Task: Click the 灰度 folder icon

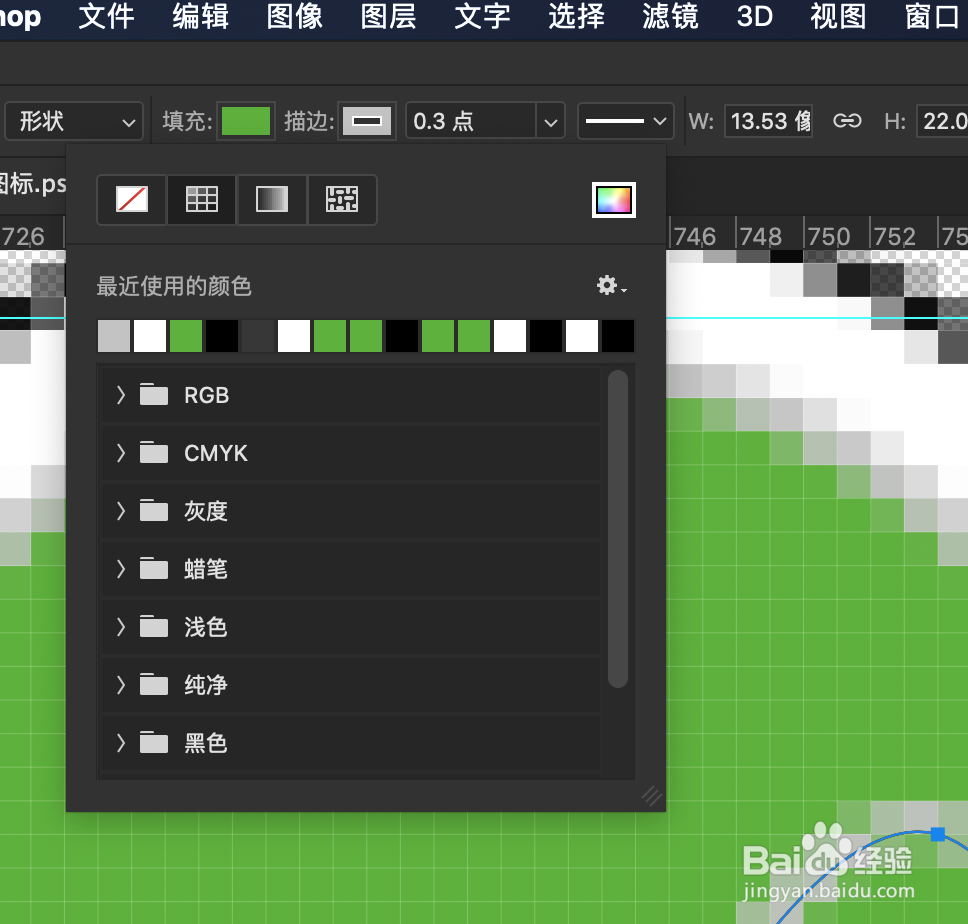Action: click(x=154, y=510)
